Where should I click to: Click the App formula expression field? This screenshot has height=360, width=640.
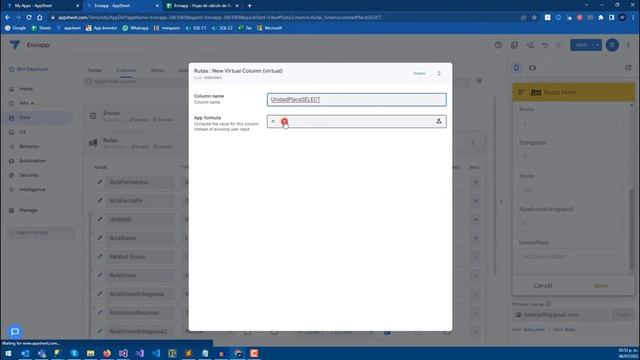(x=356, y=121)
